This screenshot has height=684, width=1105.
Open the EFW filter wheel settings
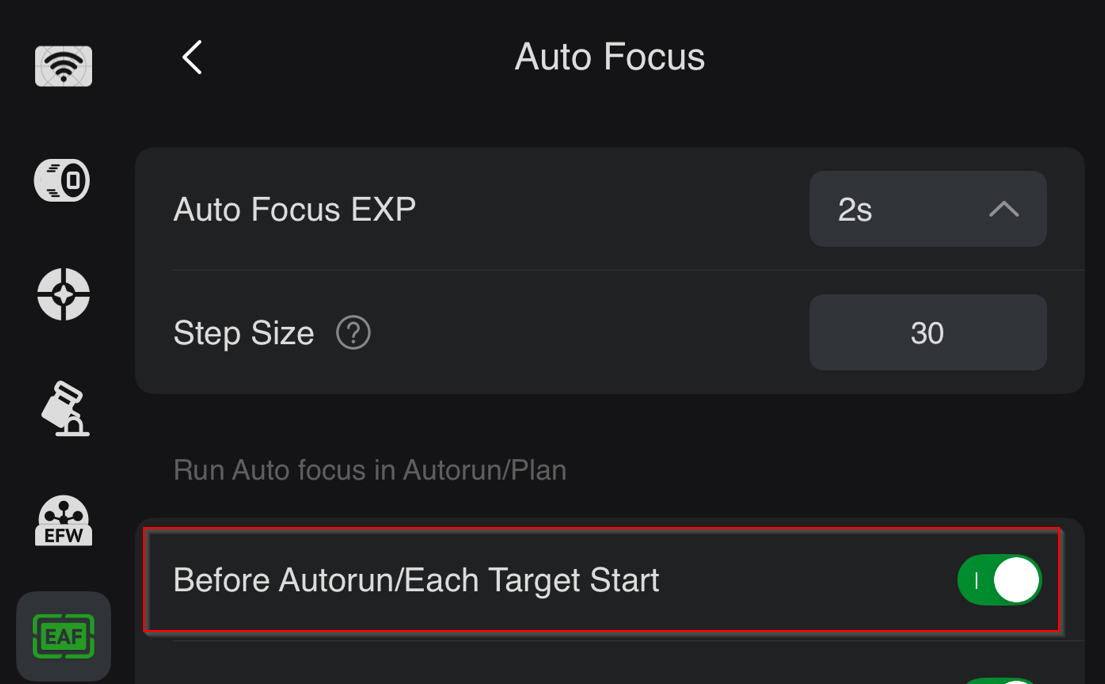tap(63, 521)
